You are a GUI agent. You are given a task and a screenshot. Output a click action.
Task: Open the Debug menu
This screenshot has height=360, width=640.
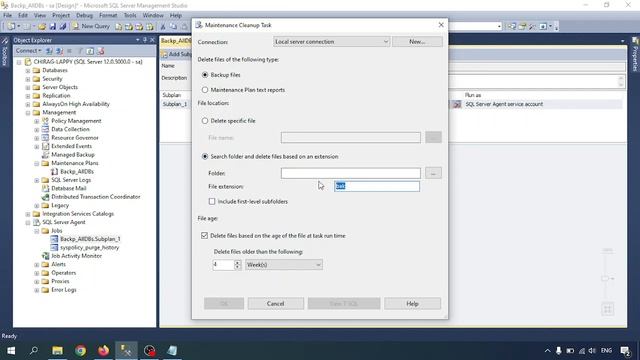click(84, 16)
